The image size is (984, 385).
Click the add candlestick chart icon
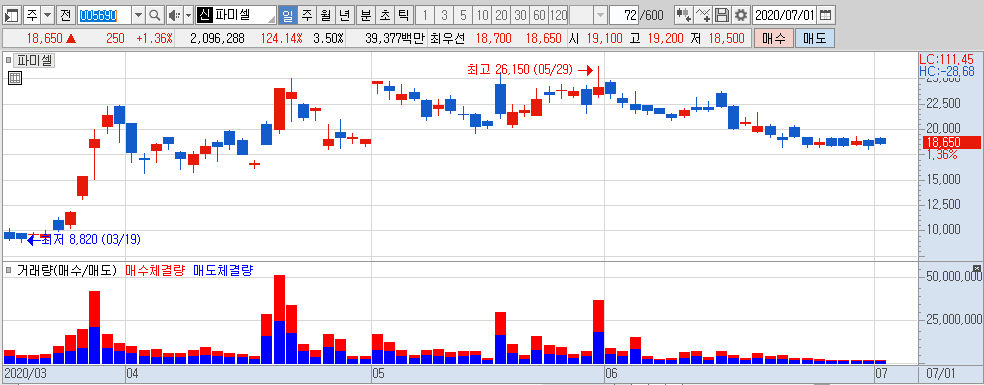pyautogui.click(x=684, y=14)
